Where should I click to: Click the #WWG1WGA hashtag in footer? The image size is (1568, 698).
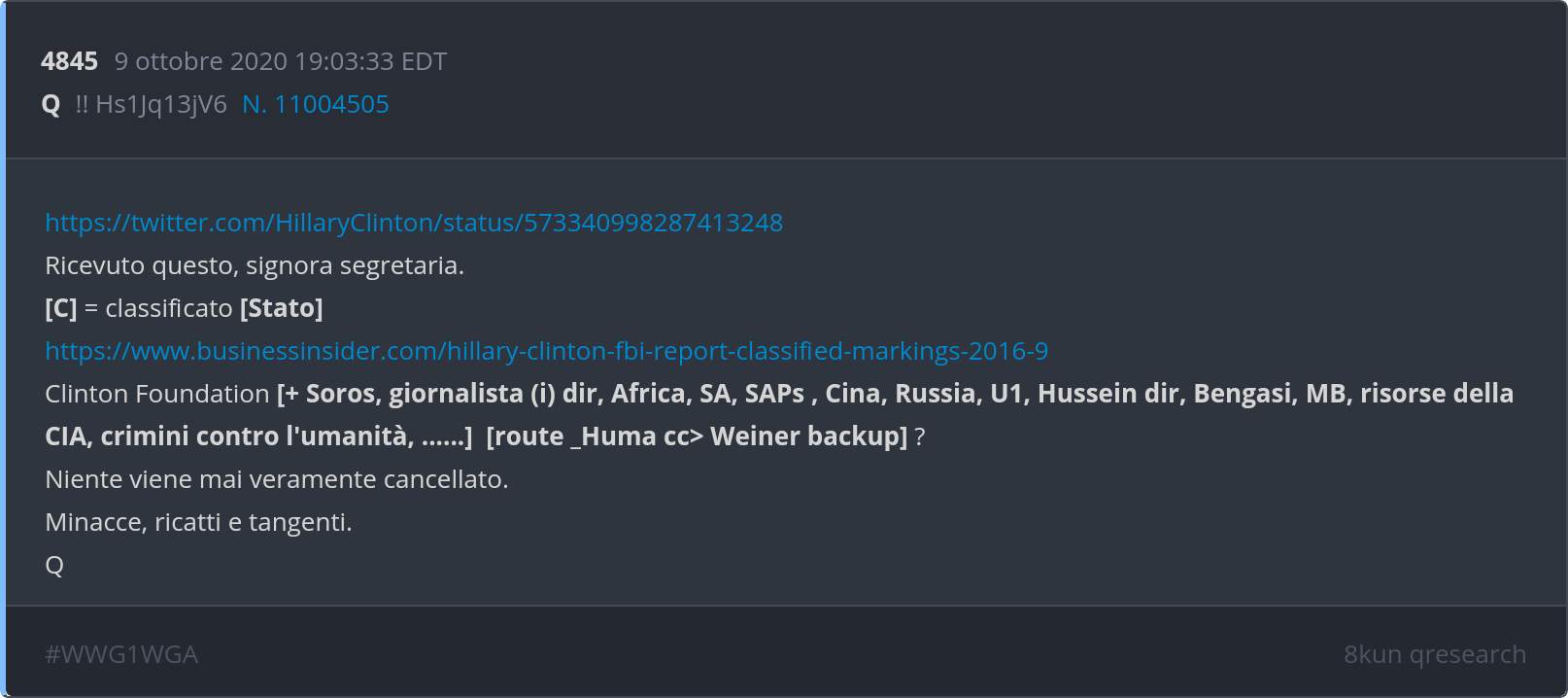point(121,654)
